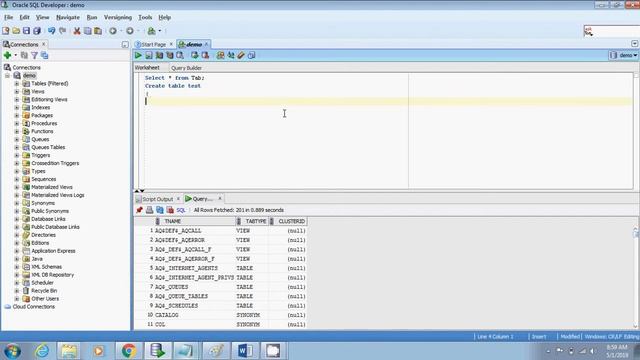
Task: Click the Clear eraser icon in worksheet toolbar
Action: 241,55
